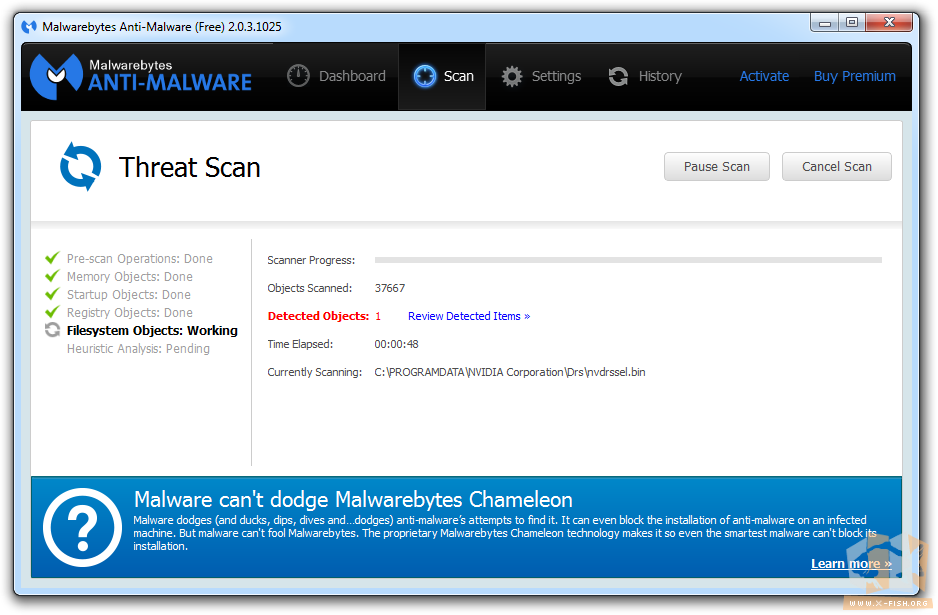Click Memory Objects: Done text
The width and height of the screenshot is (938, 615).
130,276
